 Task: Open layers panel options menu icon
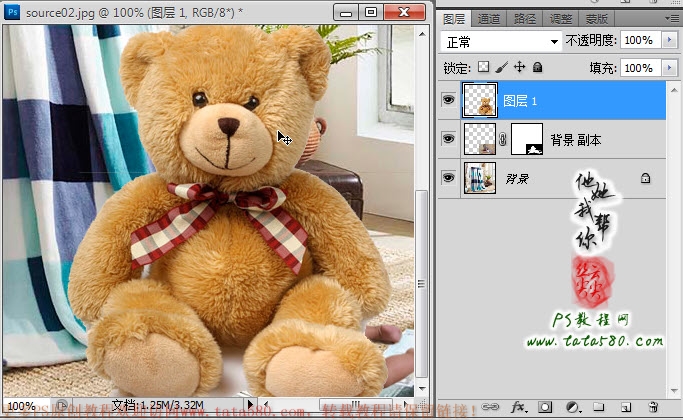tap(672, 18)
